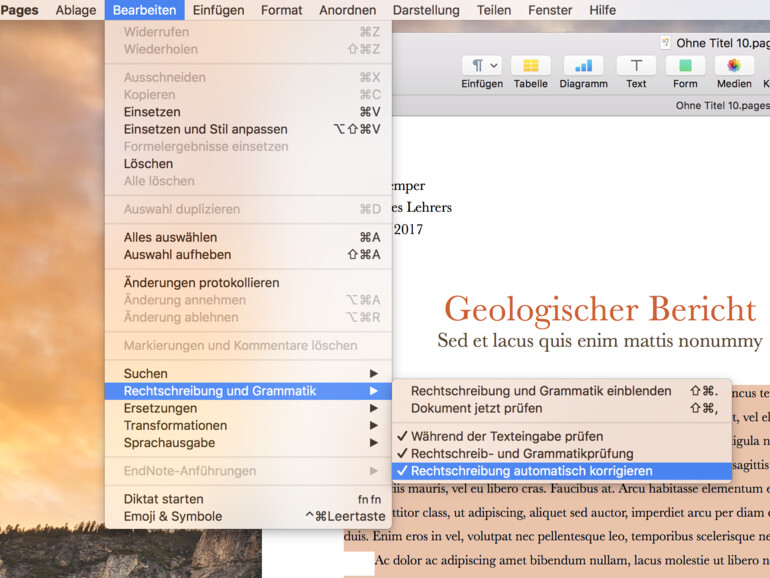Choose Rechtschreibung und Grammatik einblenden

561,391
